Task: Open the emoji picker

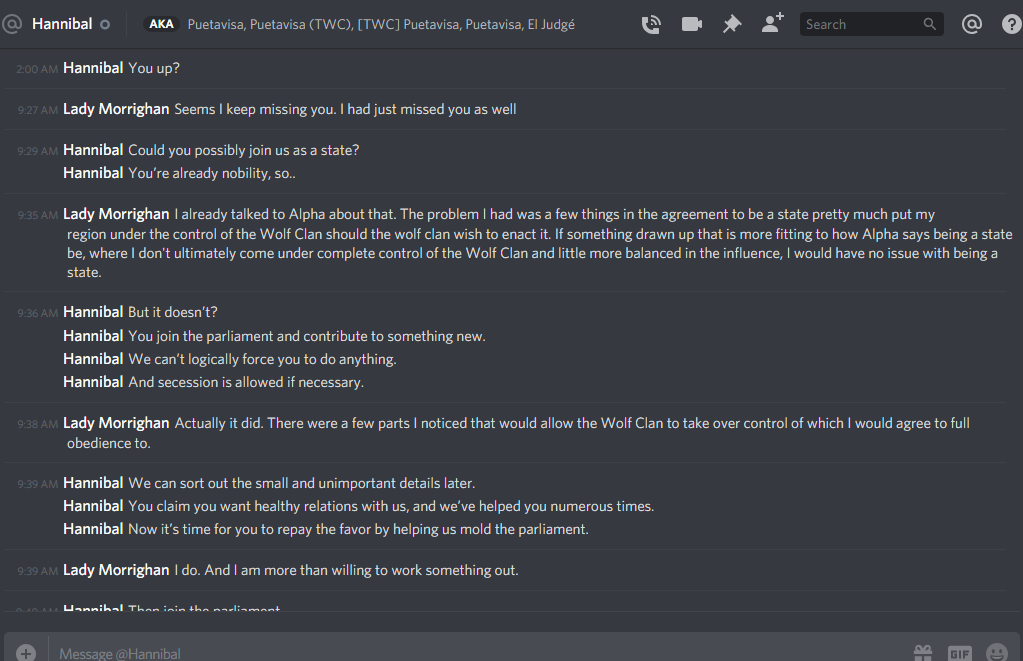Action: tap(997, 652)
